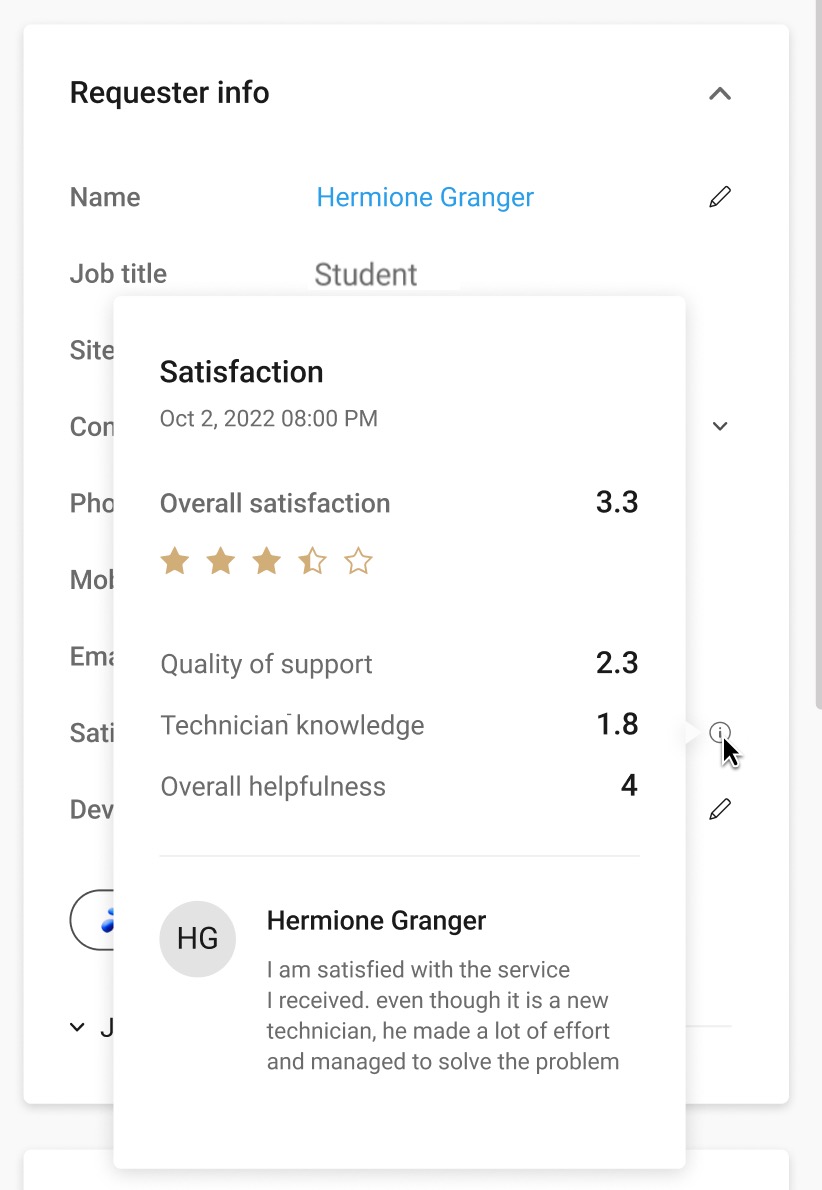Select the Technician knowledge row

coord(399,725)
